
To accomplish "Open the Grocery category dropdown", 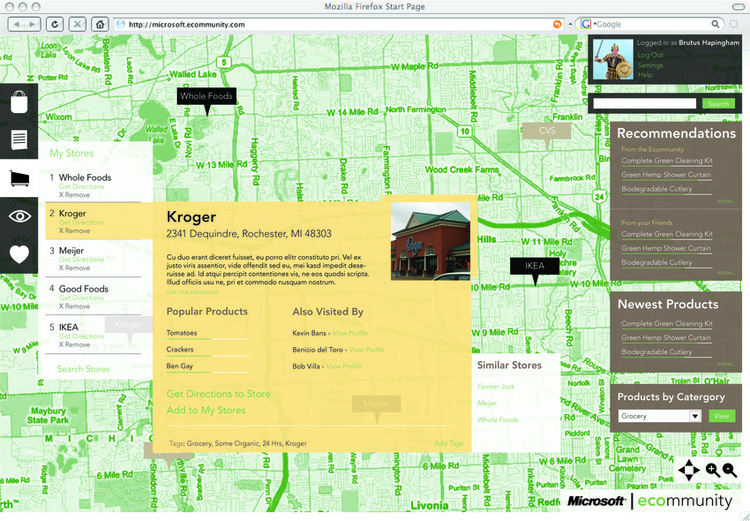I will coord(660,416).
